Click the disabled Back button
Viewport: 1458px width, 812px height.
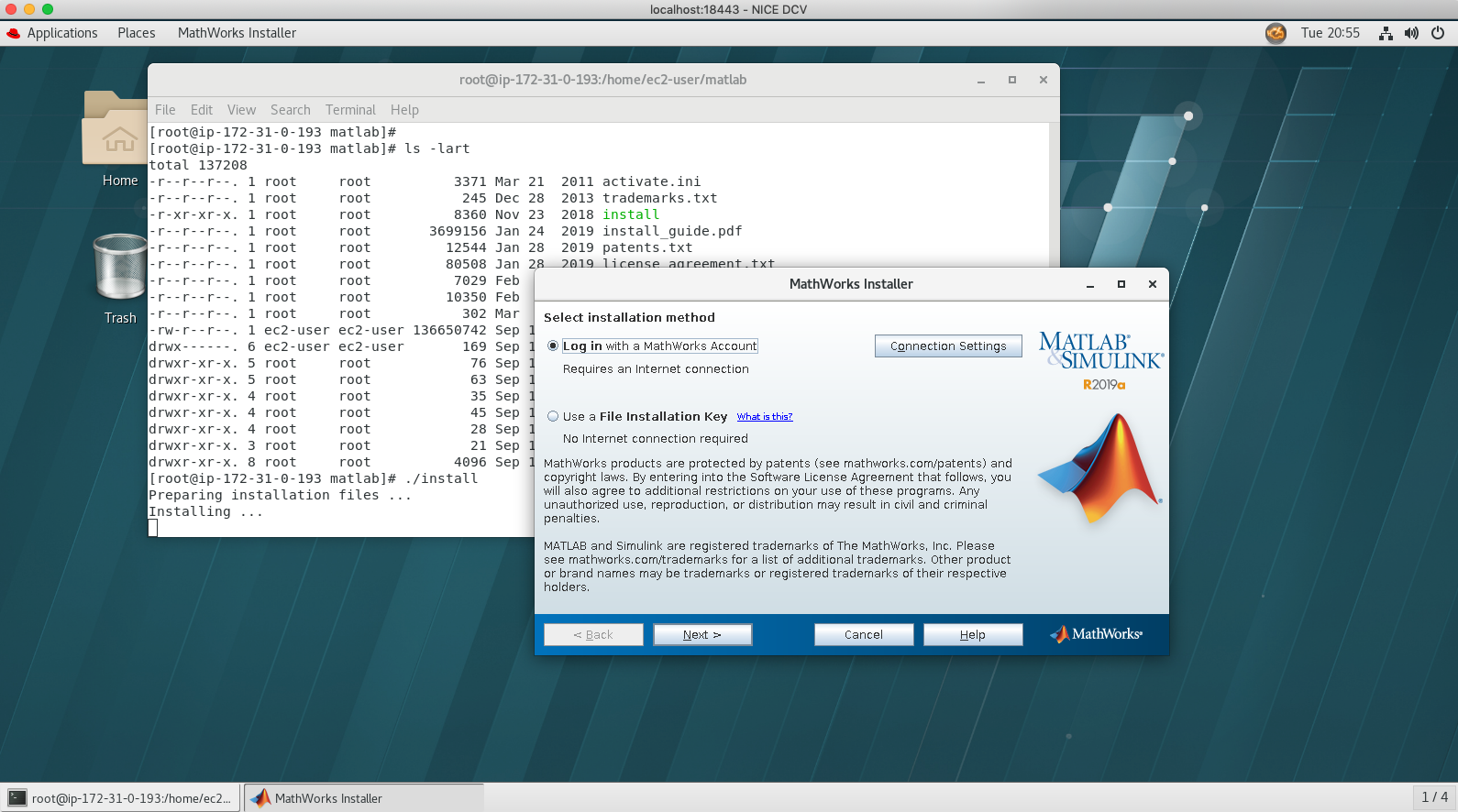[x=593, y=635]
